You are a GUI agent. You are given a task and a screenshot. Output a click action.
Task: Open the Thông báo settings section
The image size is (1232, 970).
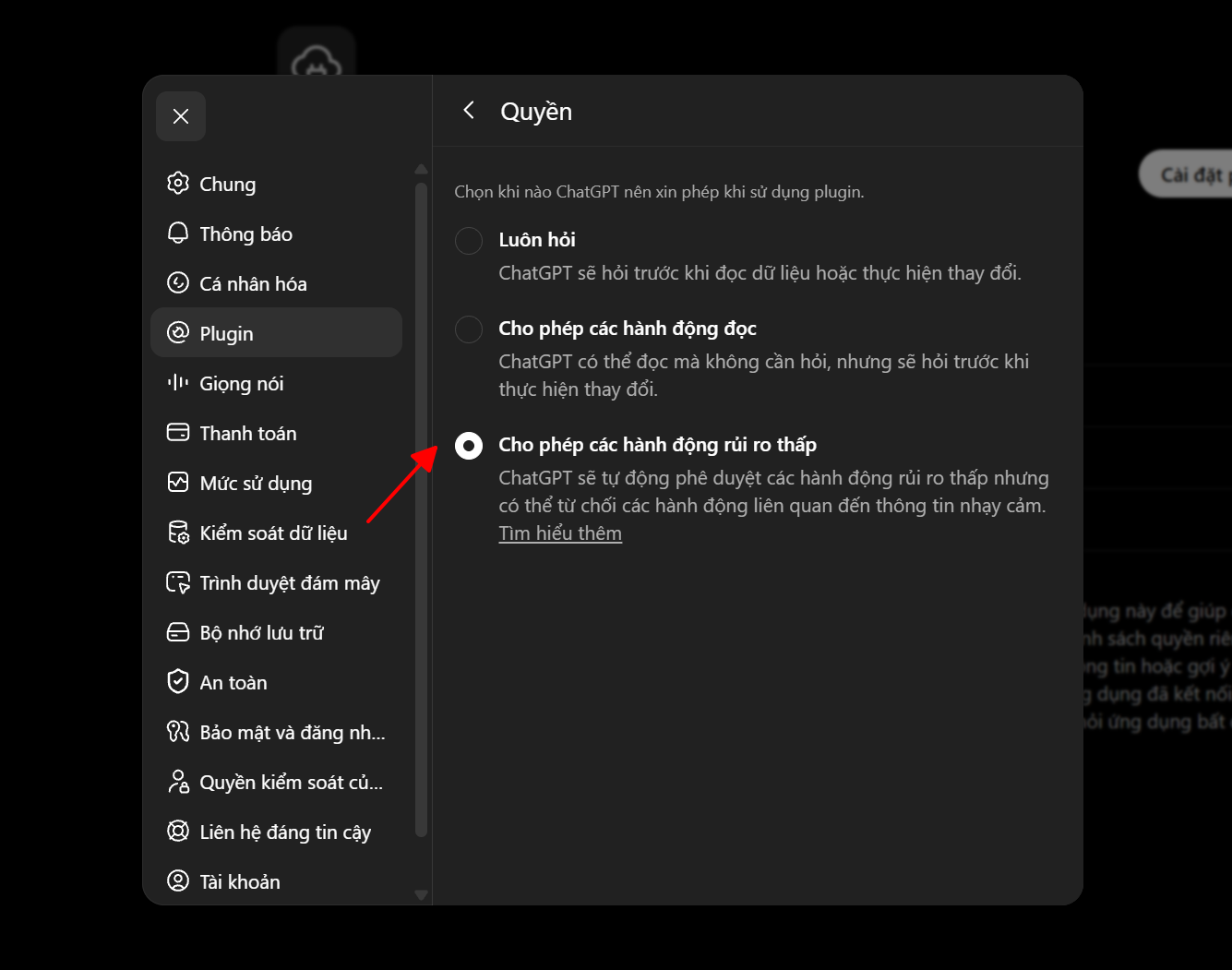coord(276,234)
